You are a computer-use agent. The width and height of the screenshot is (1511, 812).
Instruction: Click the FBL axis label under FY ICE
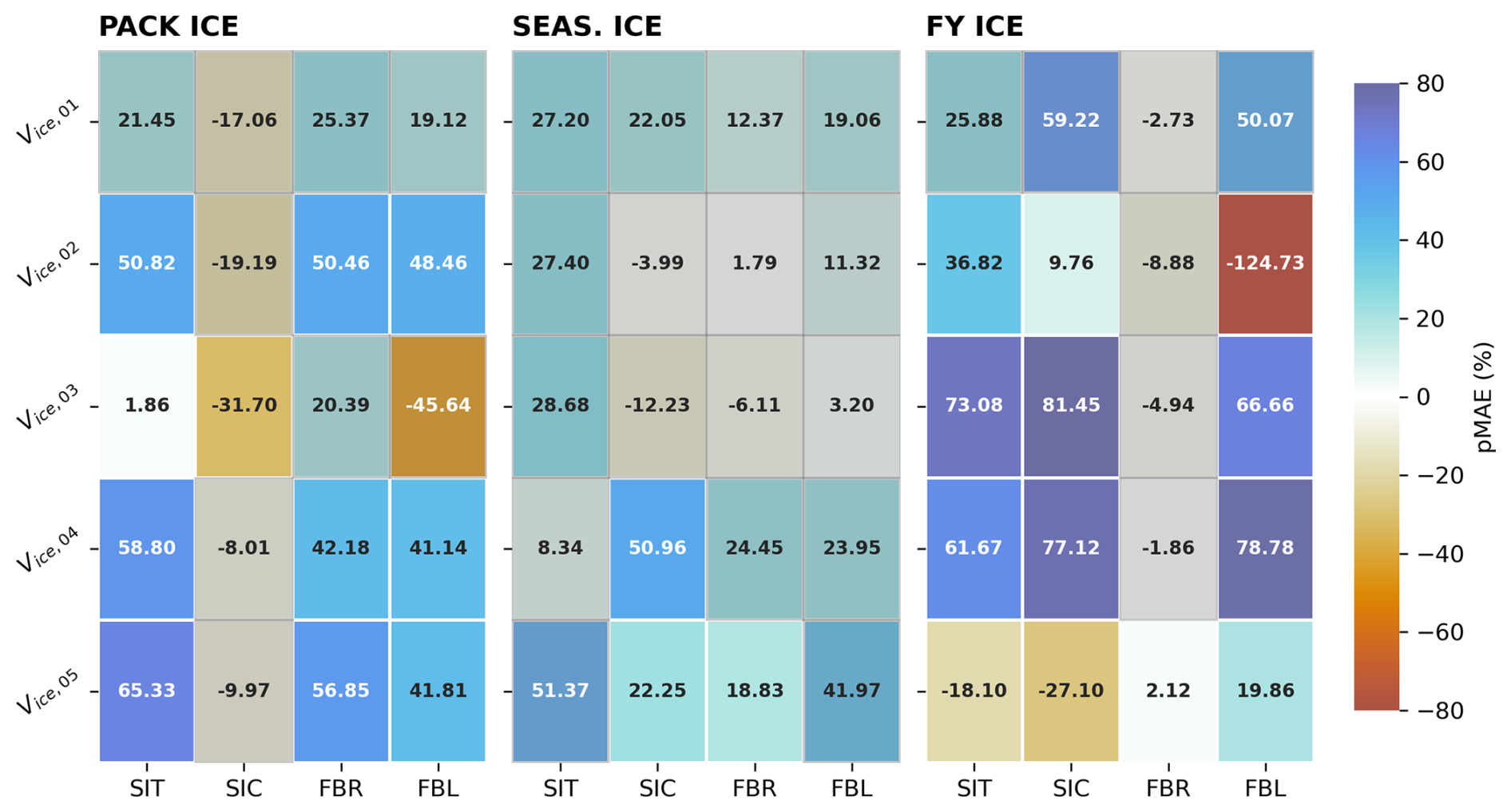(x=1265, y=789)
